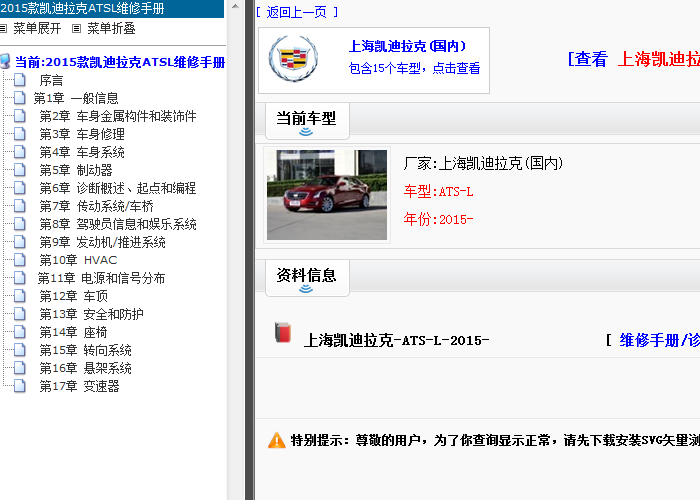Click the page icon beside 第5章 制动器
The image size is (700, 500).
coord(20,170)
